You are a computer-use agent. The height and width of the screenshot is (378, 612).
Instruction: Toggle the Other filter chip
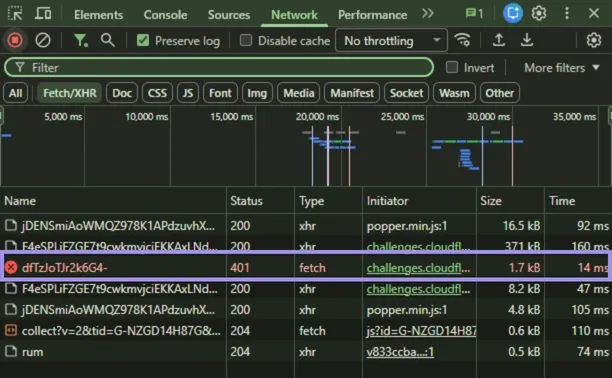click(500, 93)
